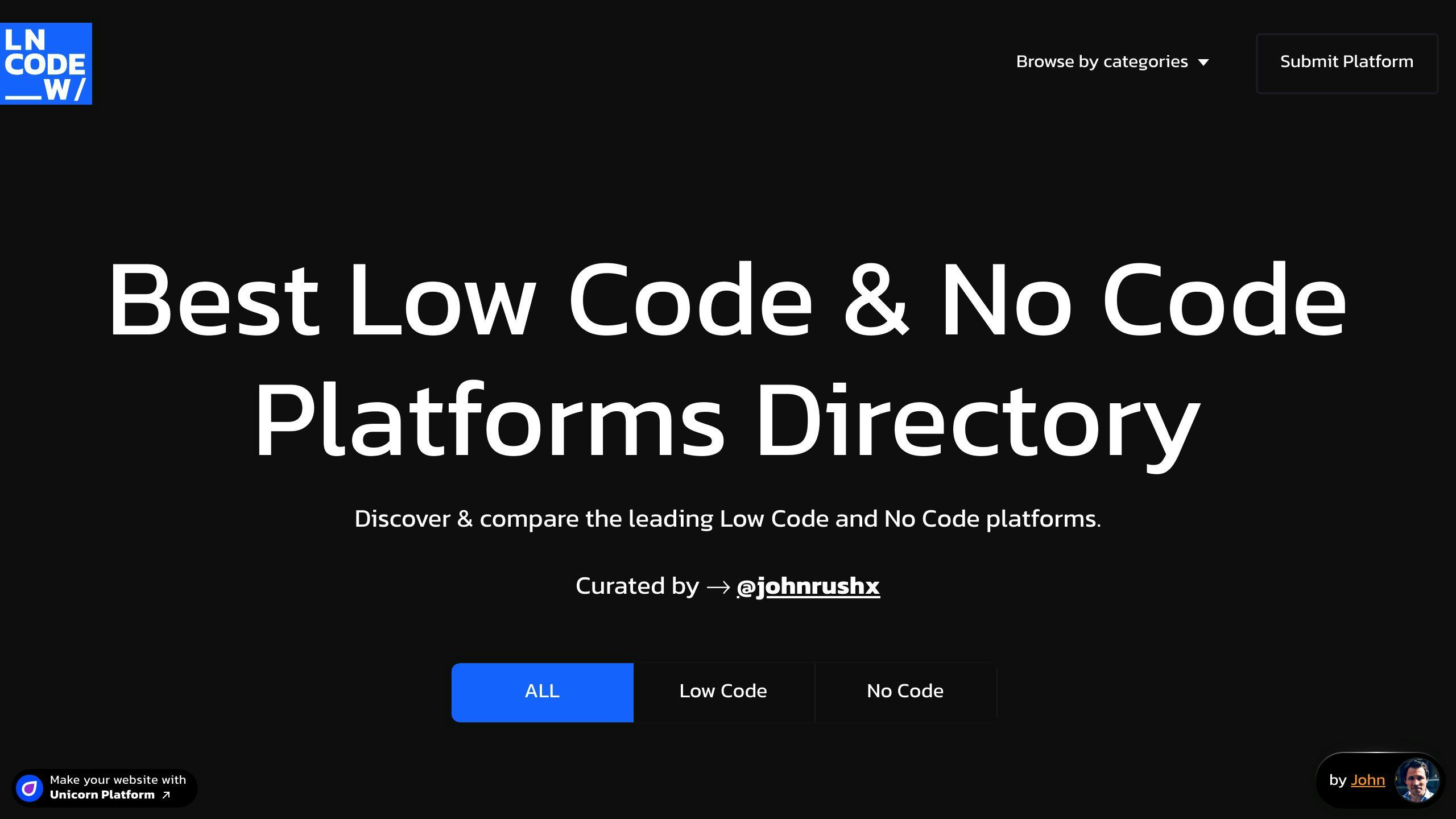Toggle the Low Code filter tab
This screenshot has width=1456, height=819.
click(723, 692)
